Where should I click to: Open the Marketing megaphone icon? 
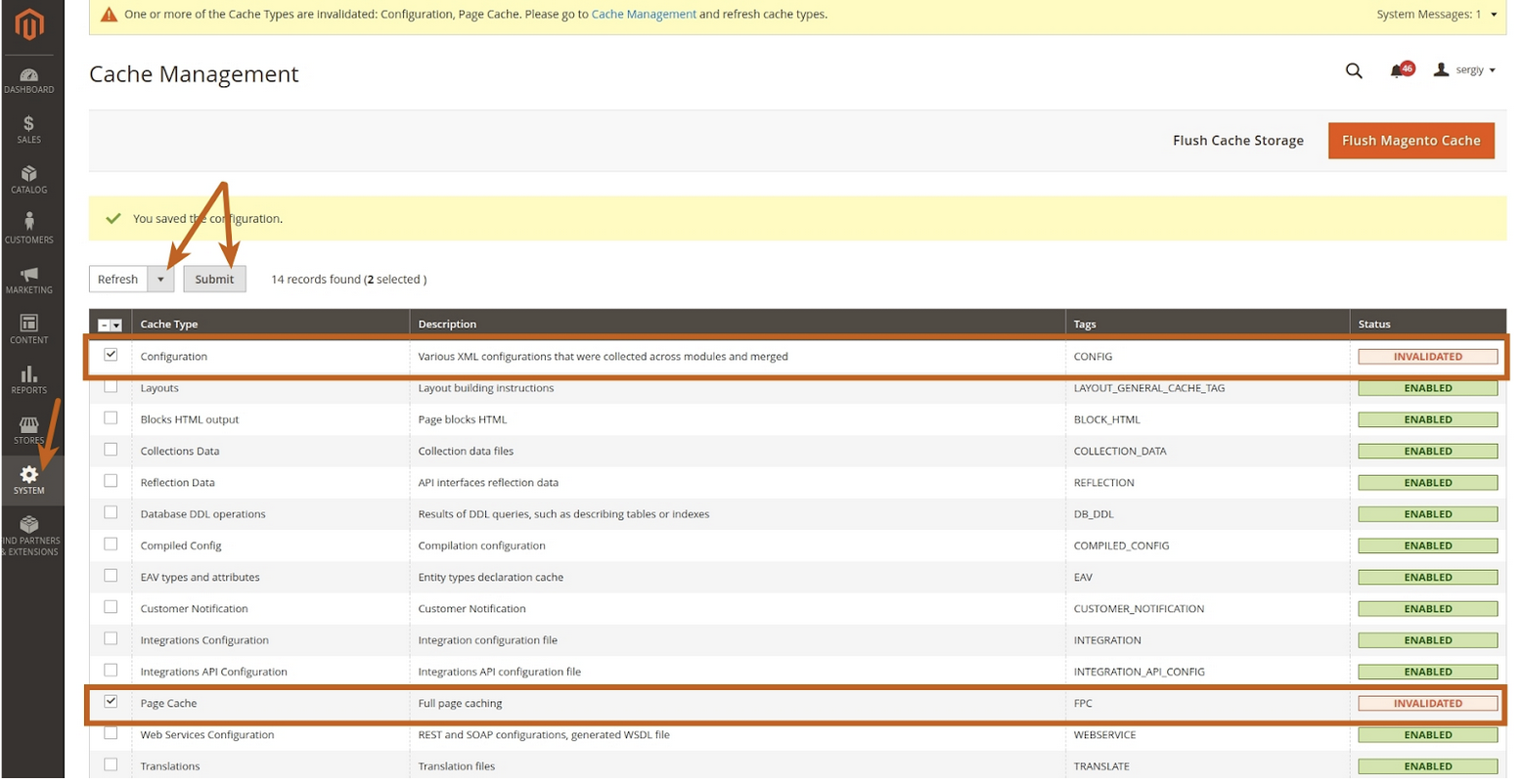pyautogui.click(x=28, y=274)
